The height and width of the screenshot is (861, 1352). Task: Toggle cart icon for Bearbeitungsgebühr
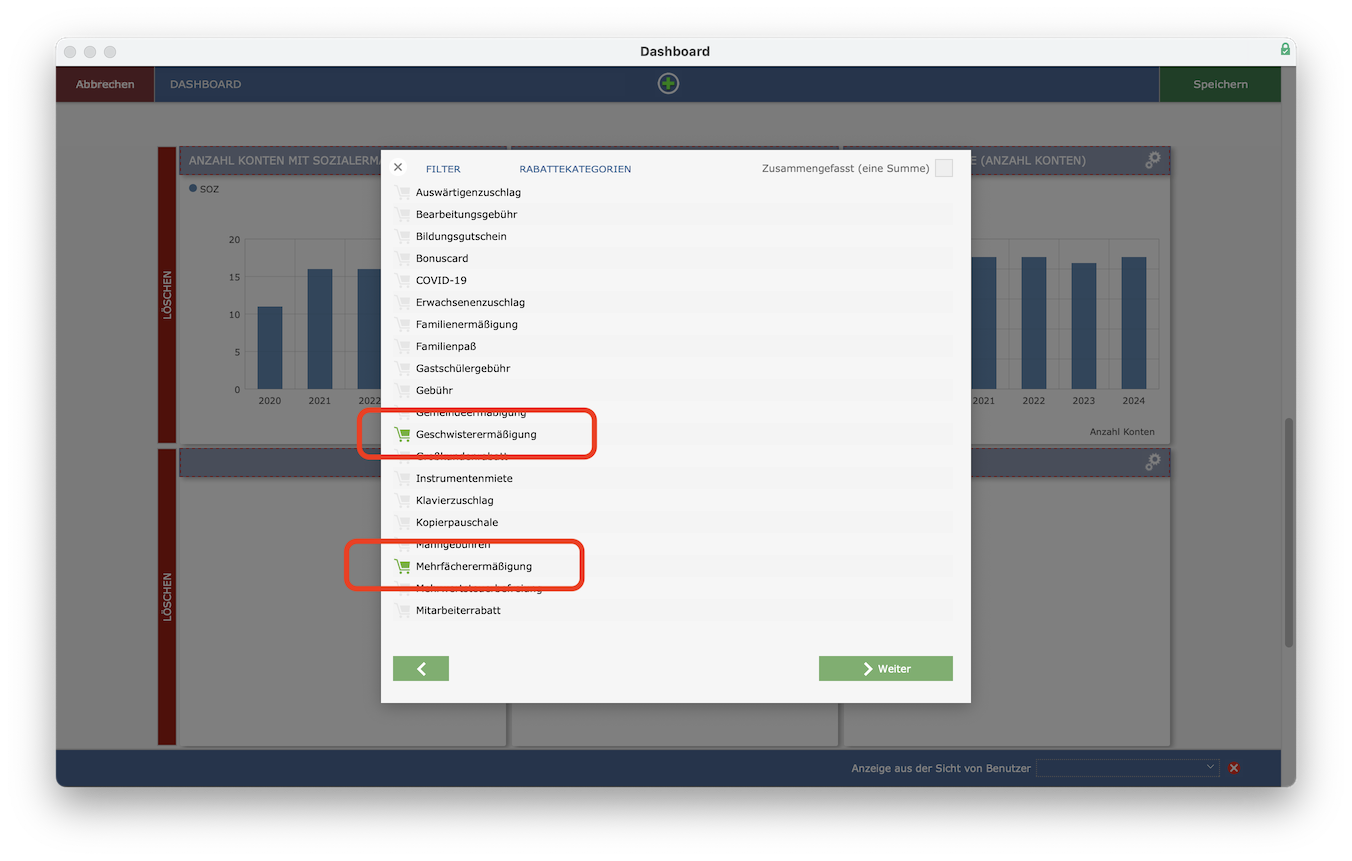click(x=402, y=214)
